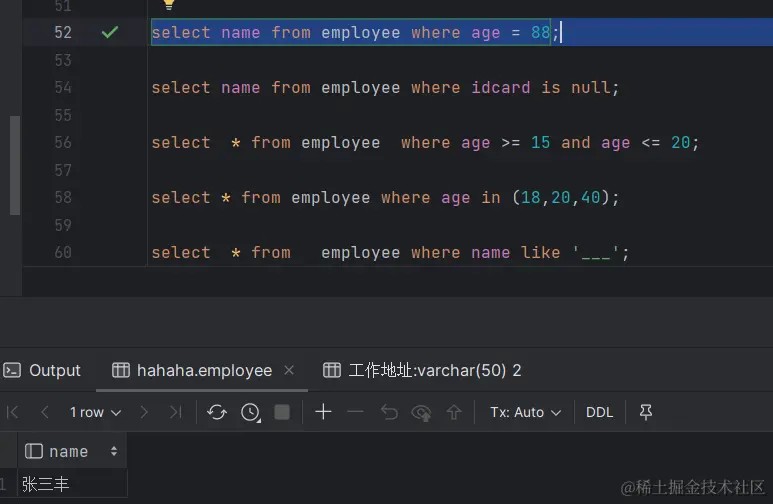The width and height of the screenshot is (773, 504).
Task: Place cursor in age = 88 query
Action: (355, 33)
